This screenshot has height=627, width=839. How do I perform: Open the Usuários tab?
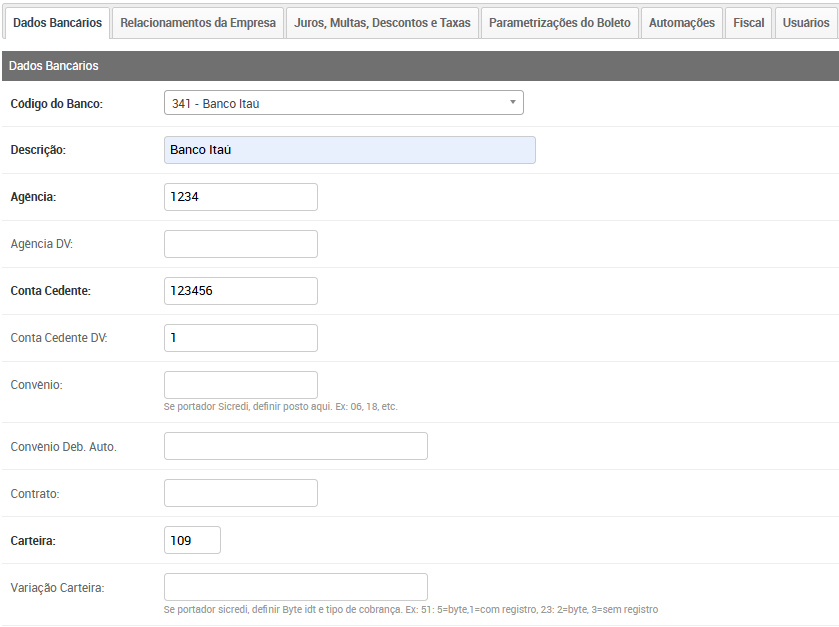click(806, 22)
